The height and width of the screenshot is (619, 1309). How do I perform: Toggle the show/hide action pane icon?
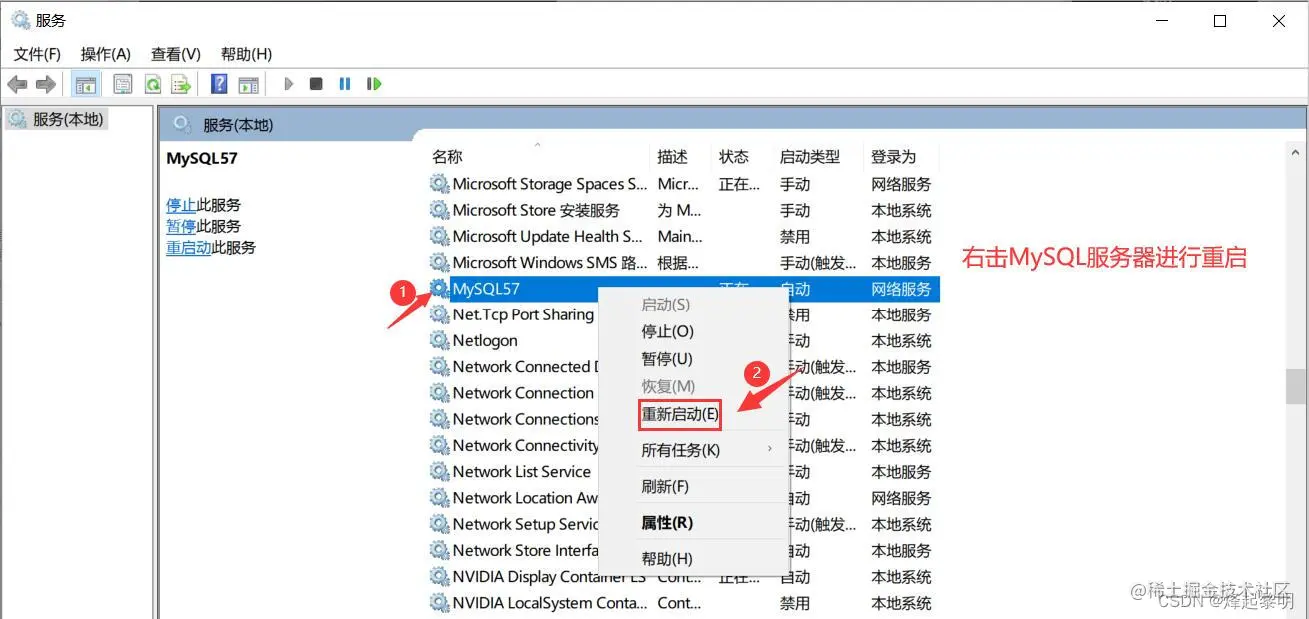coord(248,84)
